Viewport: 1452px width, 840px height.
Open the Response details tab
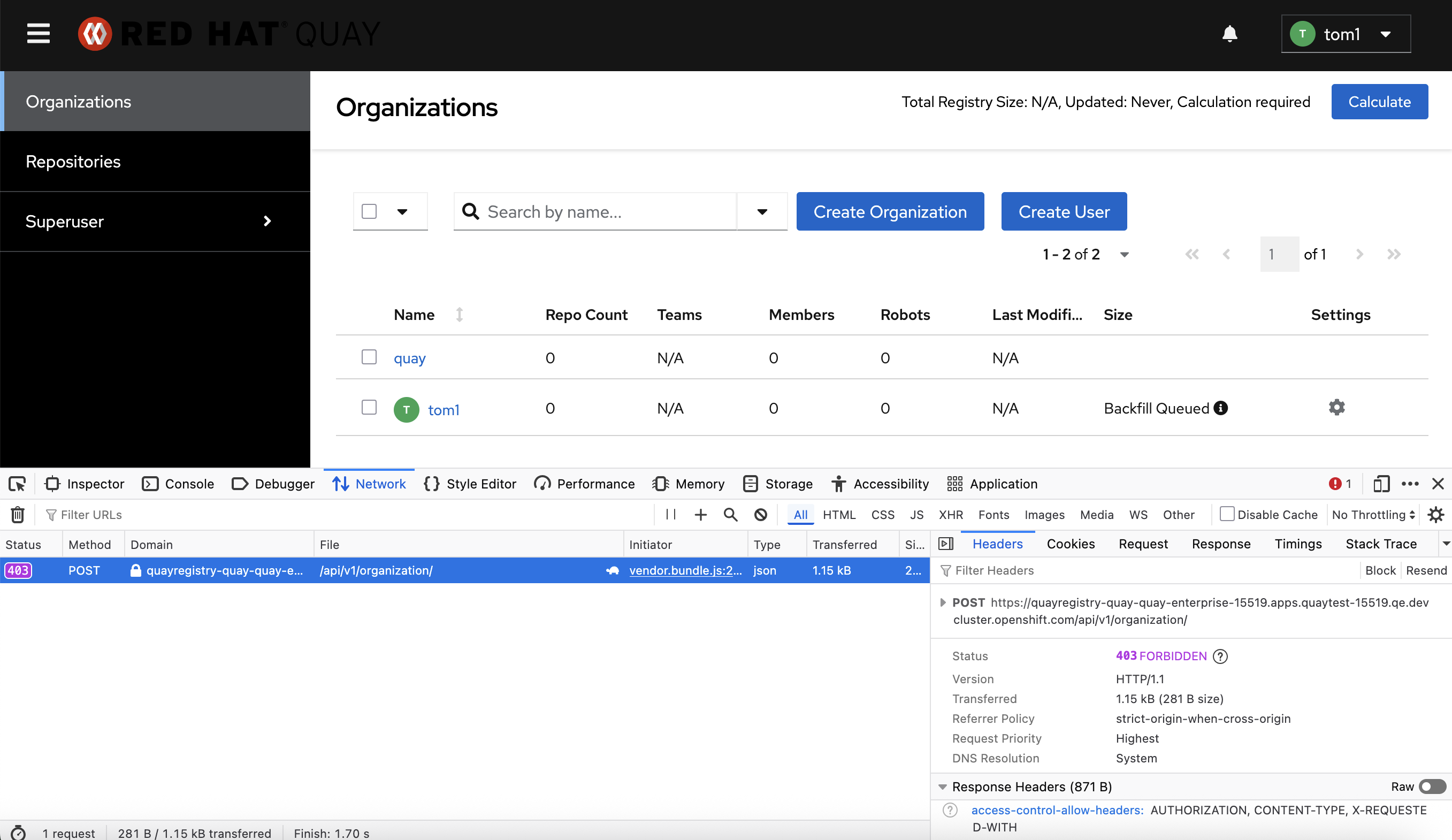coord(1220,543)
